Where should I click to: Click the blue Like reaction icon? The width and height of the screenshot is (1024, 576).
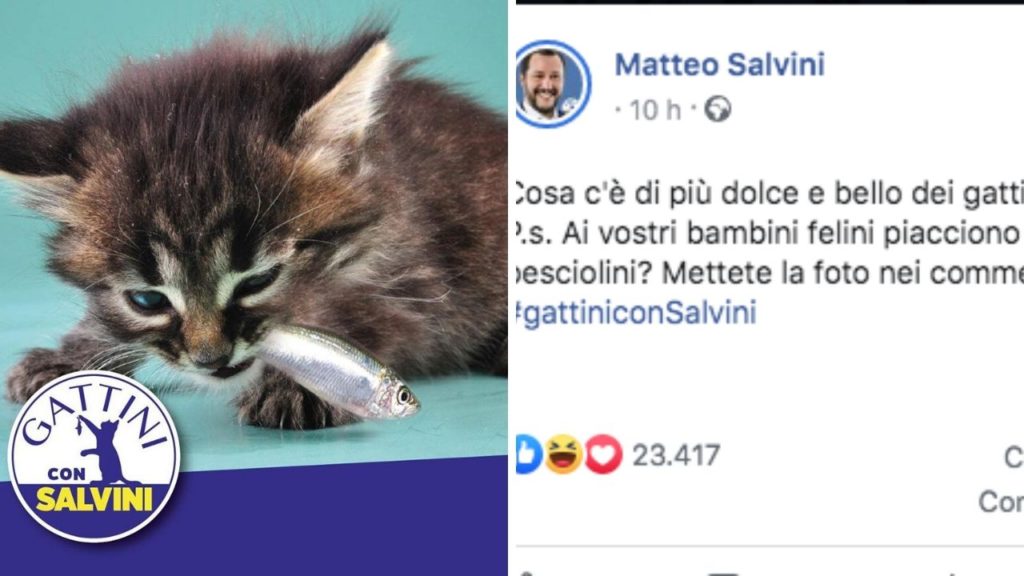(x=529, y=455)
